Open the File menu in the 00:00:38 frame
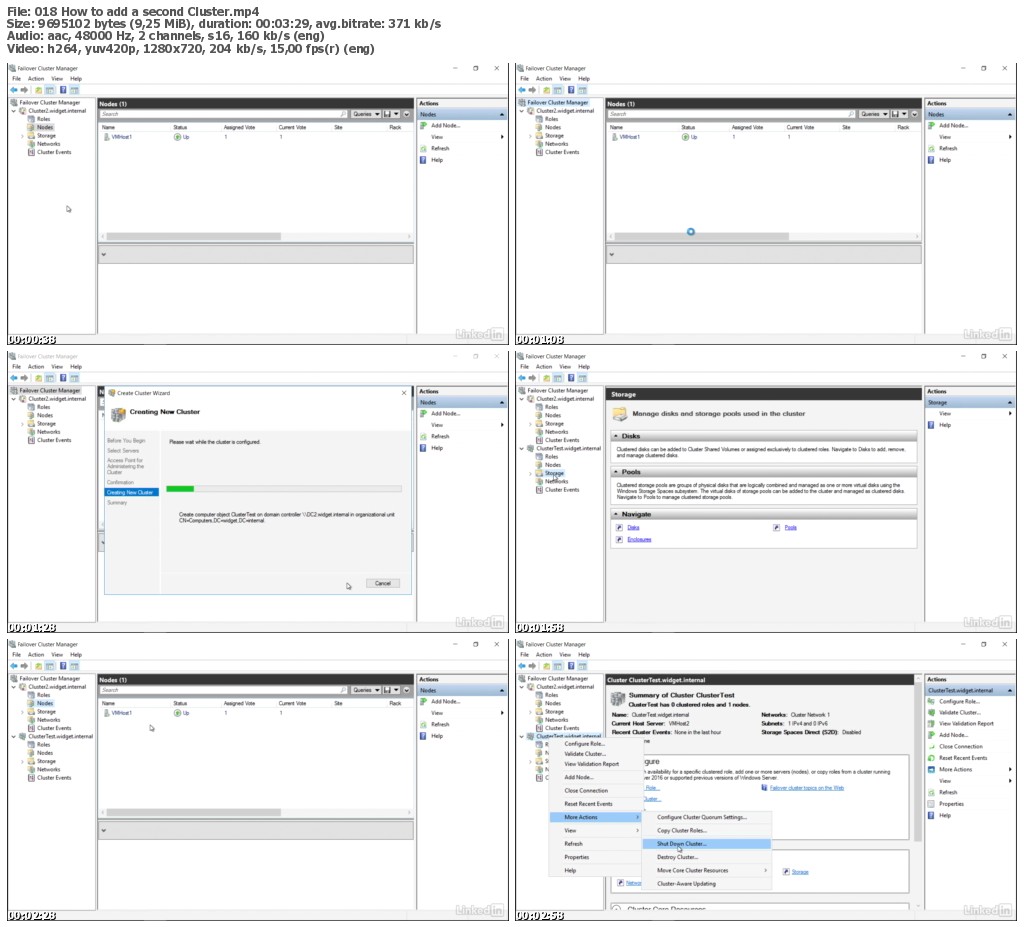 point(16,78)
